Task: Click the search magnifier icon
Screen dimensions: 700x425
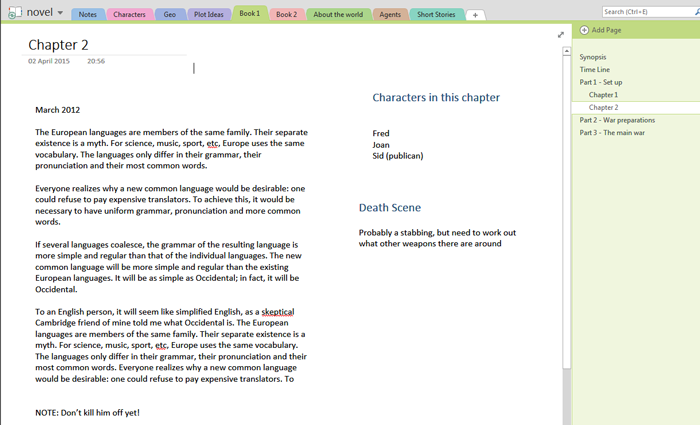Action: tap(697, 12)
